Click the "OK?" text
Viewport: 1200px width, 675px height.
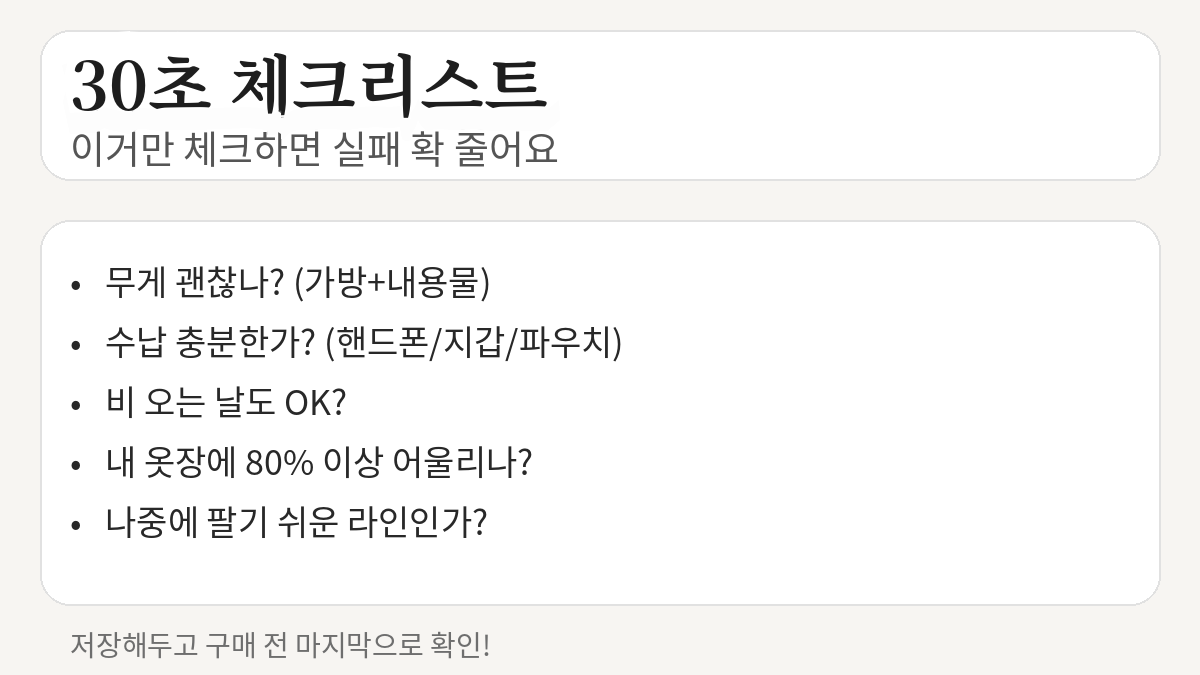click(x=315, y=404)
